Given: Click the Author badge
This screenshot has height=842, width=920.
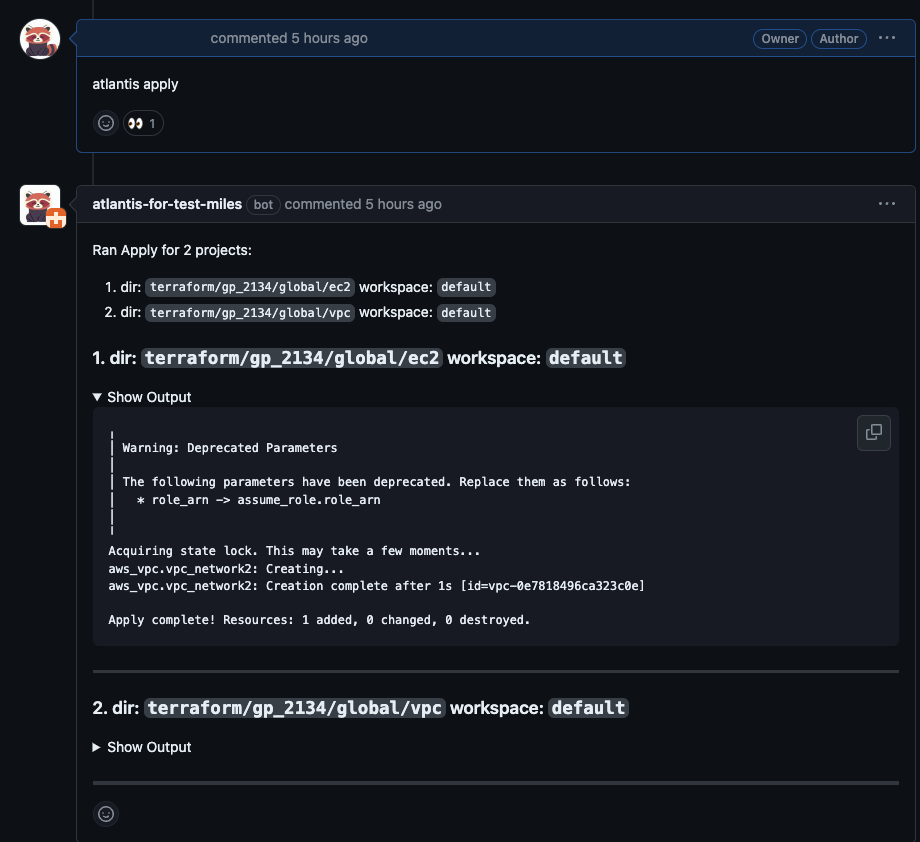Looking at the screenshot, I should click(838, 39).
